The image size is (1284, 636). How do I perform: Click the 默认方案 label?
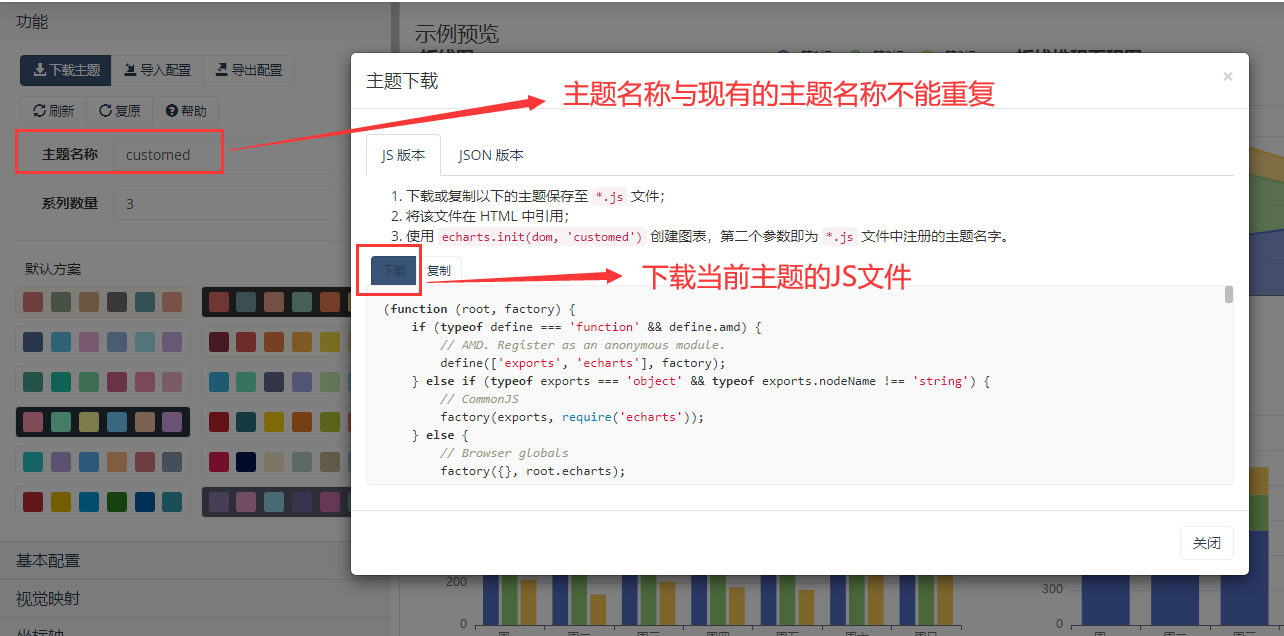(53, 269)
